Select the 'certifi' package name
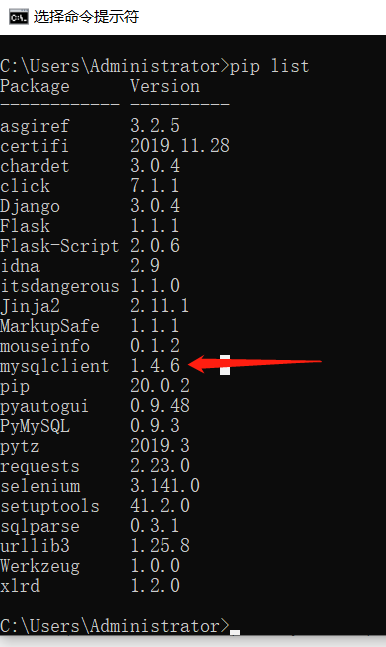 (x=34, y=146)
